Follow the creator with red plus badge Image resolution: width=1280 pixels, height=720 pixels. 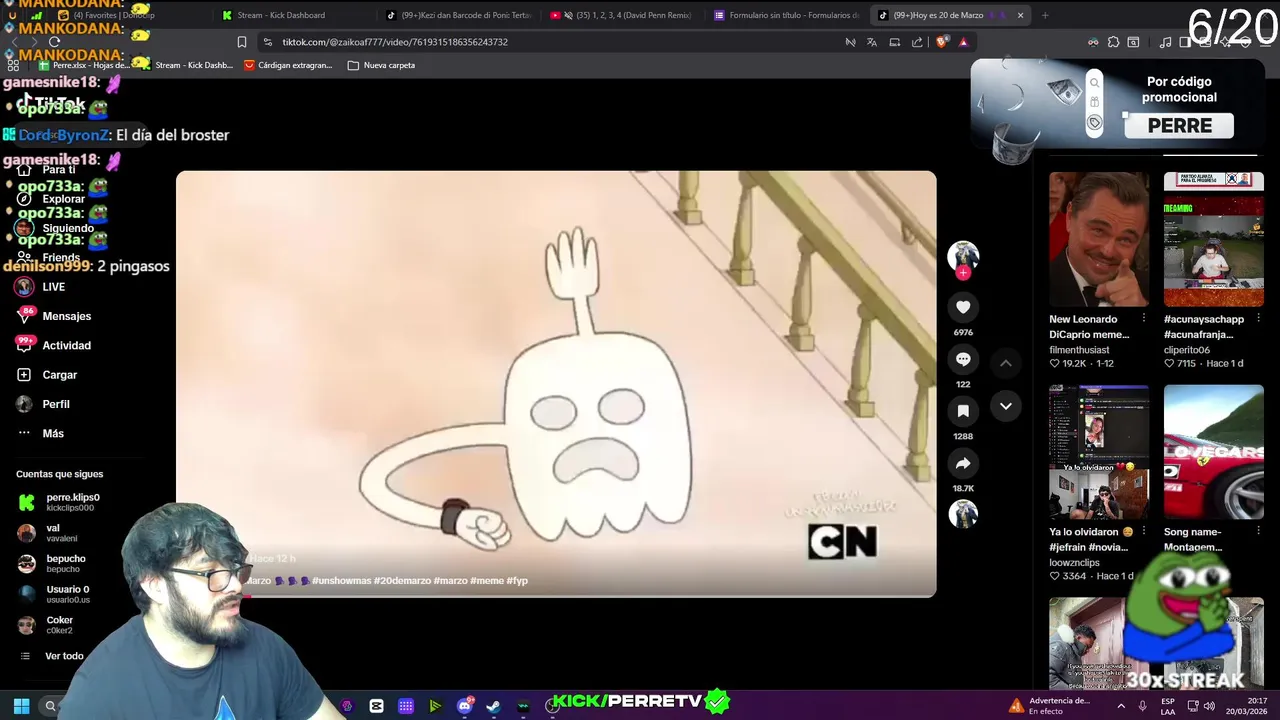963,273
